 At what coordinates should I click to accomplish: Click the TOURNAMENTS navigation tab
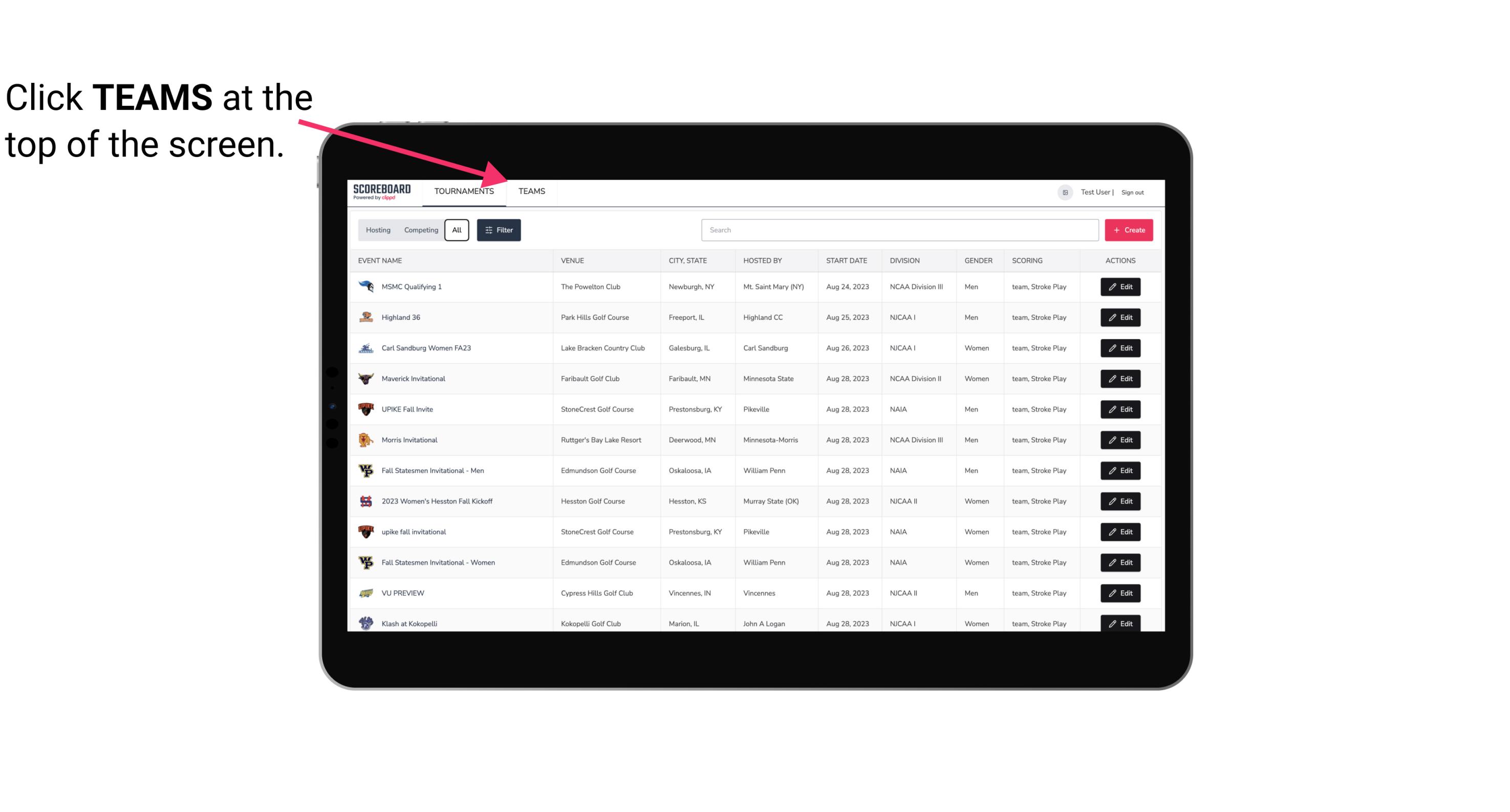pos(464,192)
